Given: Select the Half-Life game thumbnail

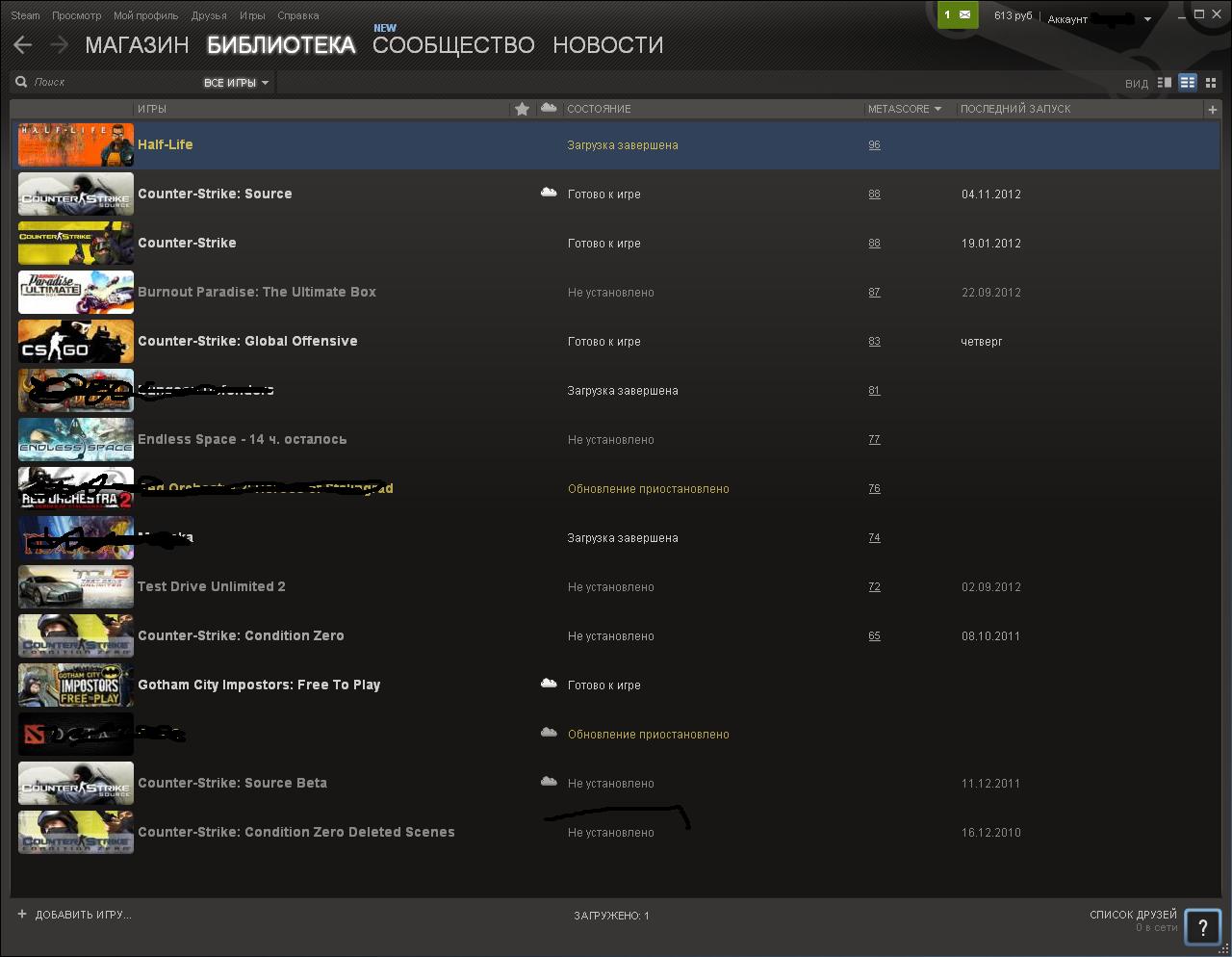Looking at the screenshot, I should [x=76, y=144].
